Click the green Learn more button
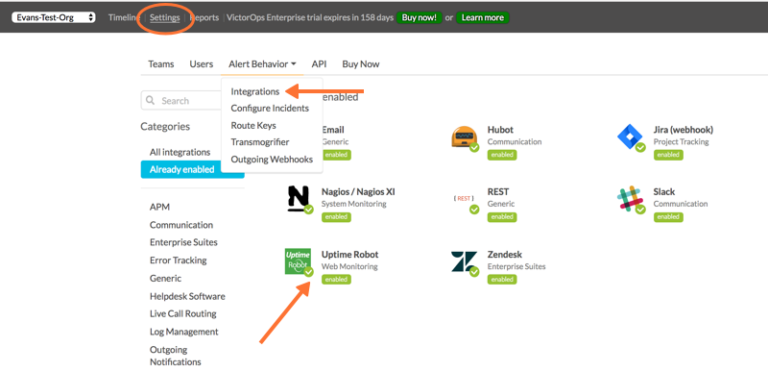This screenshot has width=768, height=372. point(482,17)
